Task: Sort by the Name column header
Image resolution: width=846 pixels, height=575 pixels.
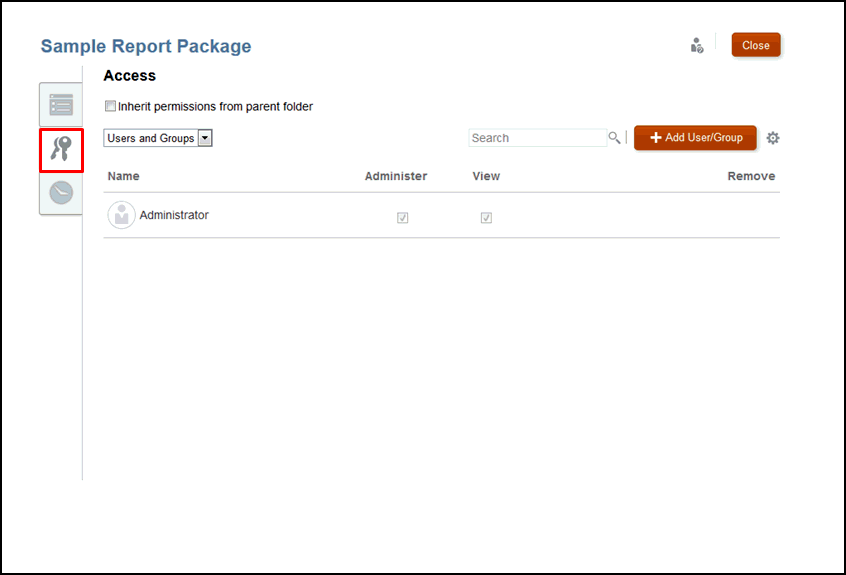Action: 124,176
